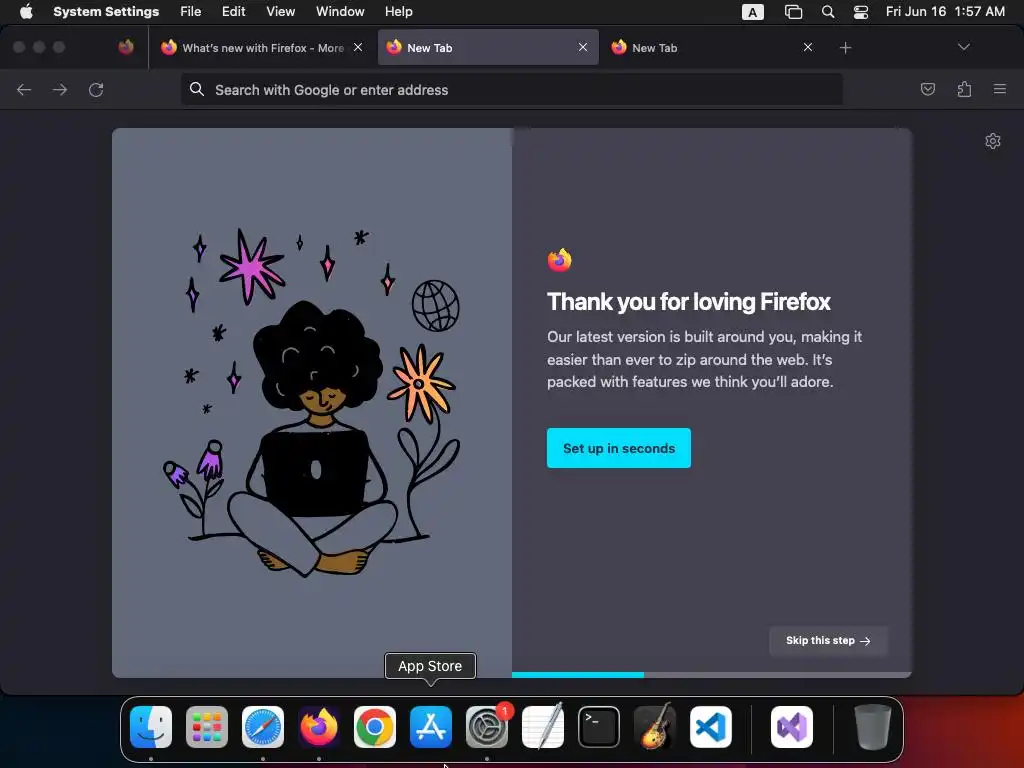1024x768 pixels.
Task: Open the View menu
Action: pyautogui.click(x=280, y=11)
